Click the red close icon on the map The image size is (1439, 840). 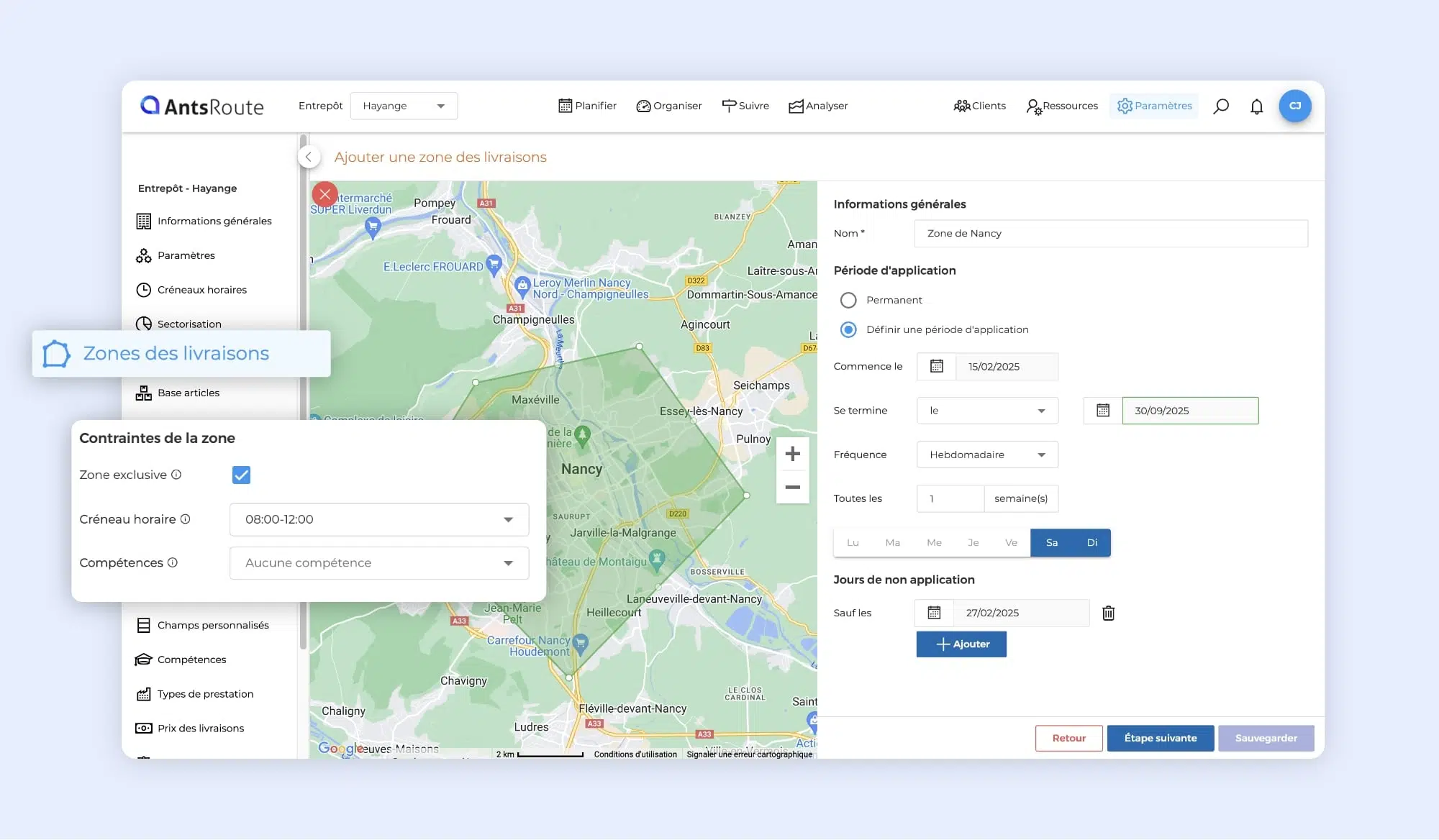324,194
